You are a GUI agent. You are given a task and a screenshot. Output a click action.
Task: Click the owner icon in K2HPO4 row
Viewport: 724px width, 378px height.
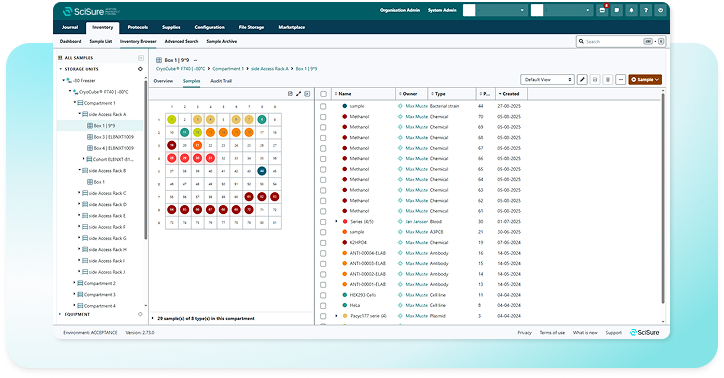[400, 242]
